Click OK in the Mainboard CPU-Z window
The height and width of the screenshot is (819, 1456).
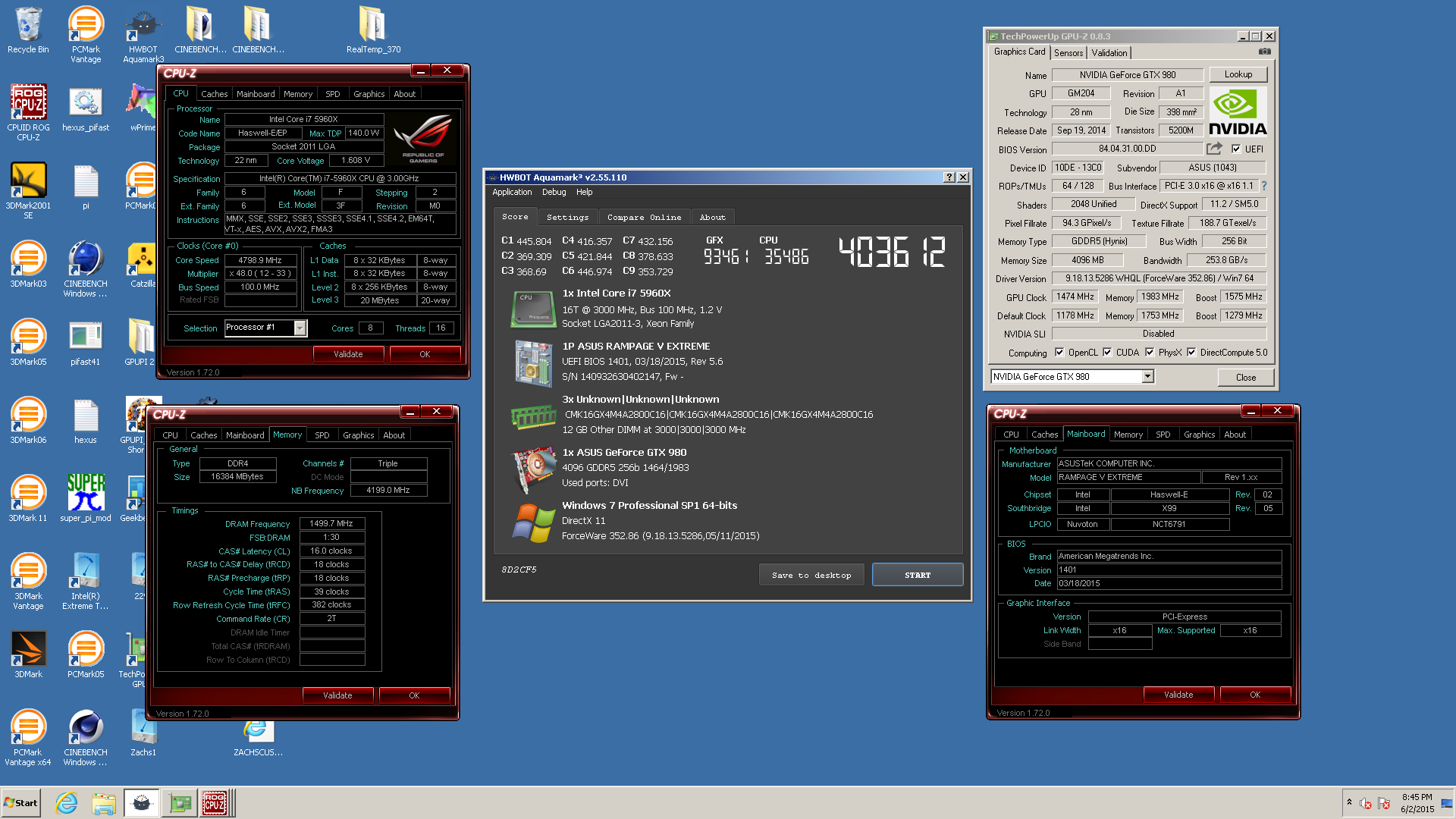coord(1255,695)
